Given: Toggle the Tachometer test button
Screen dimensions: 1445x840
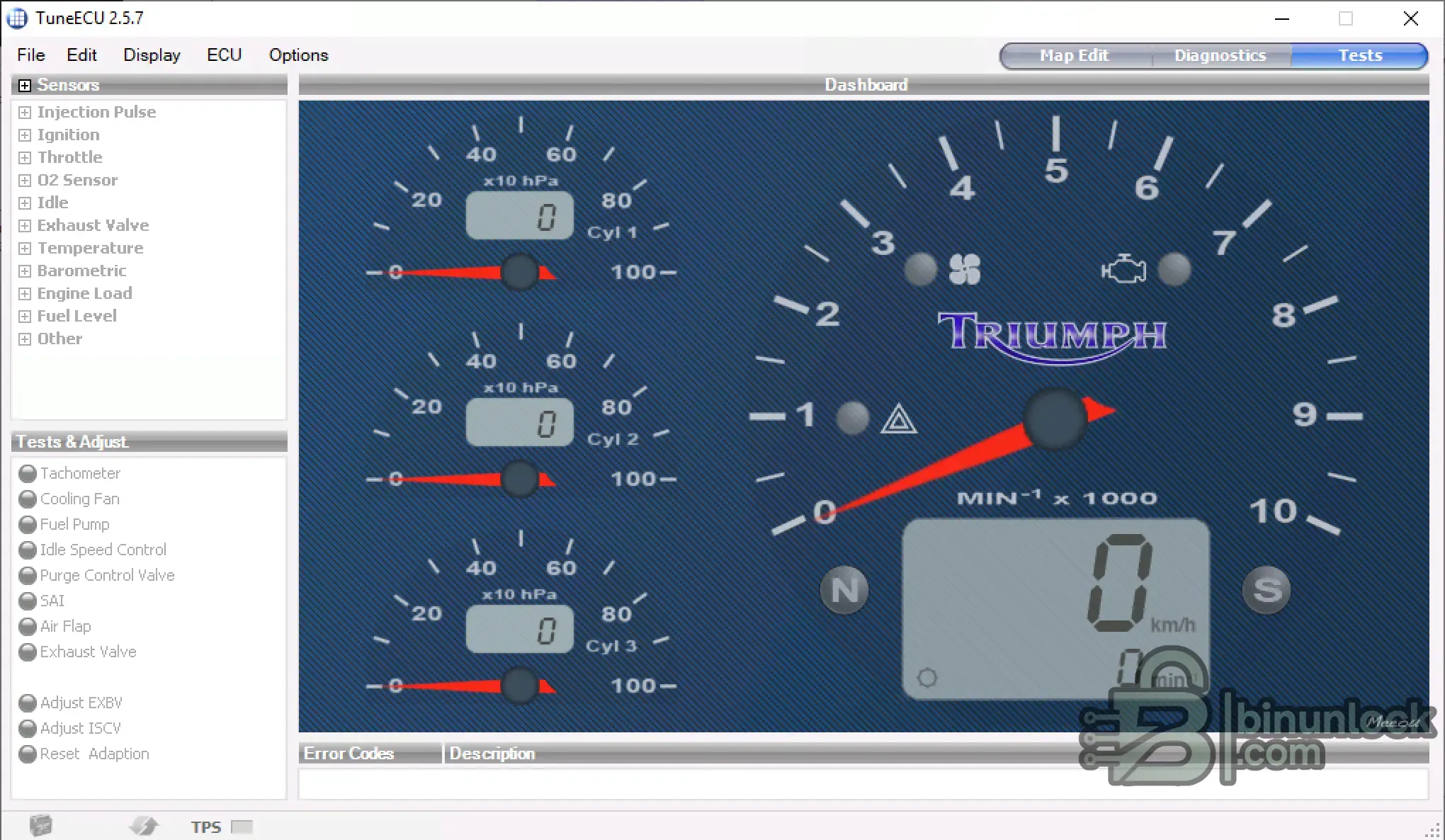Looking at the screenshot, I should pos(28,473).
